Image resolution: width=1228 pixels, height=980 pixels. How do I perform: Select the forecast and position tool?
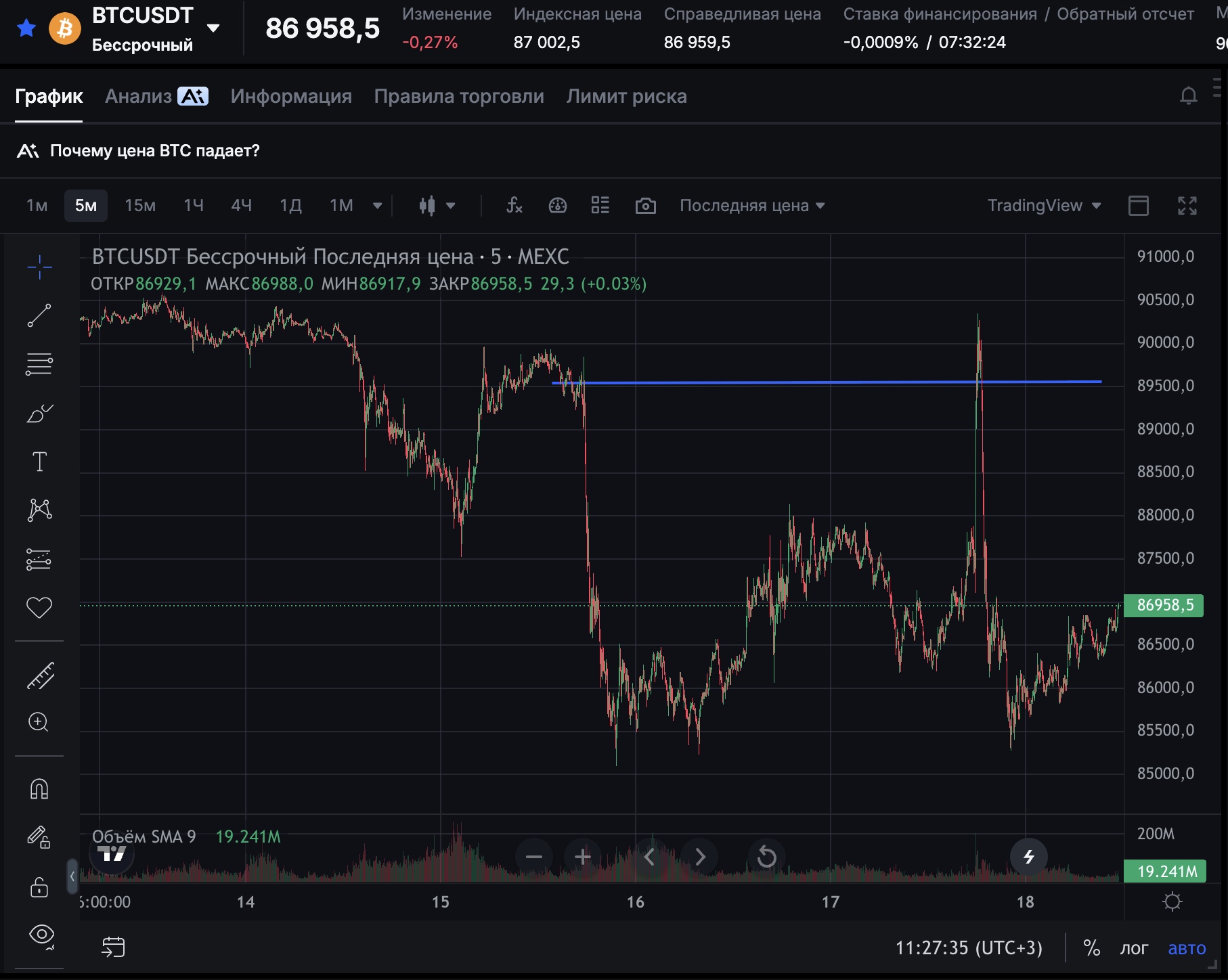tap(39, 559)
